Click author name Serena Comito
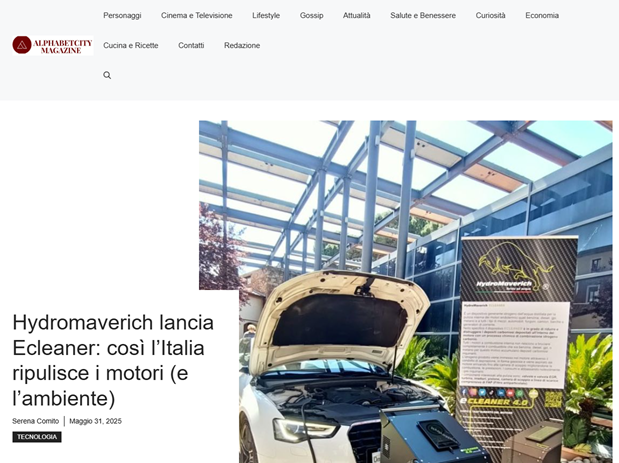The width and height of the screenshot is (619, 463). coord(36,421)
